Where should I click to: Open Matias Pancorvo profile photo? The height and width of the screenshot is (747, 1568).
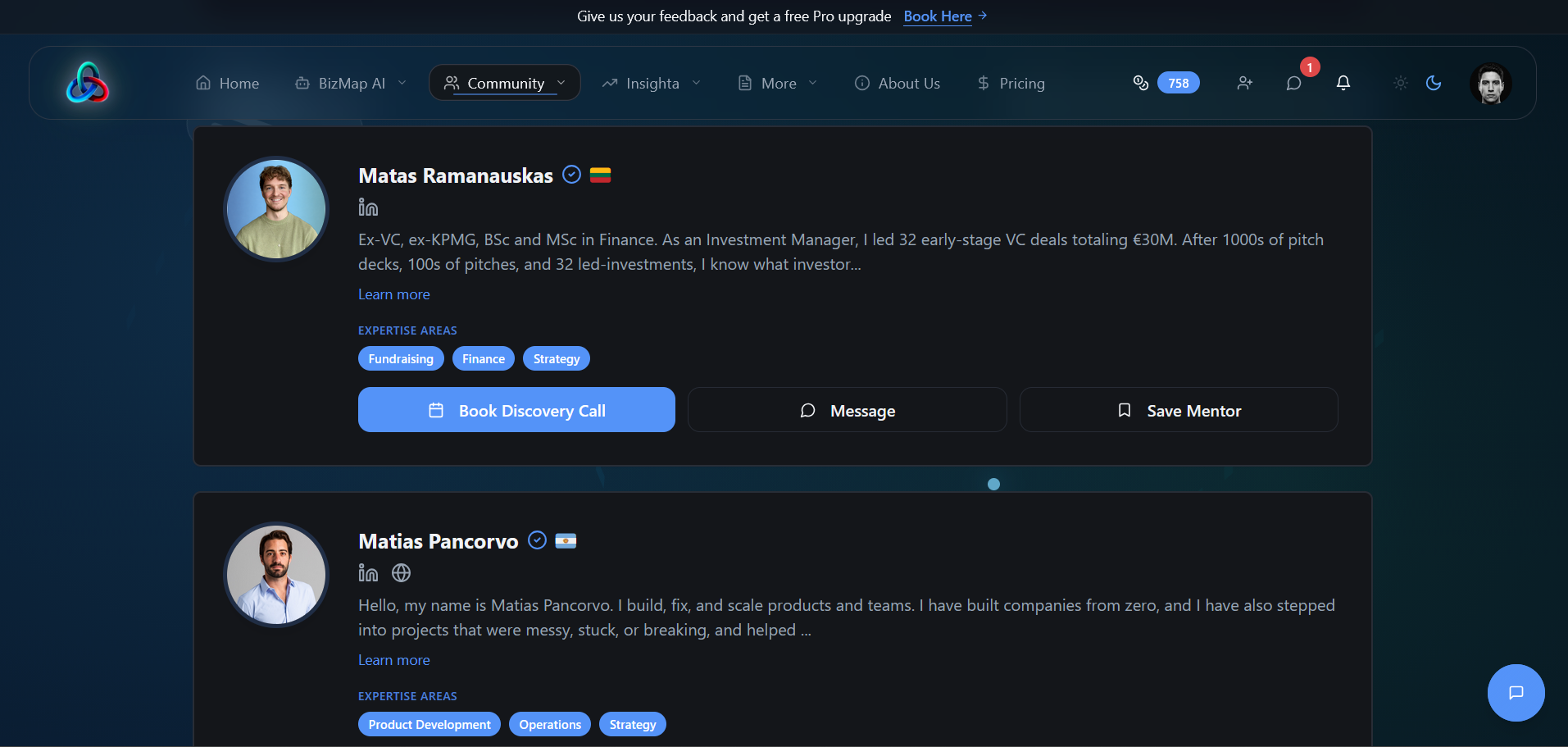[x=276, y=575]
